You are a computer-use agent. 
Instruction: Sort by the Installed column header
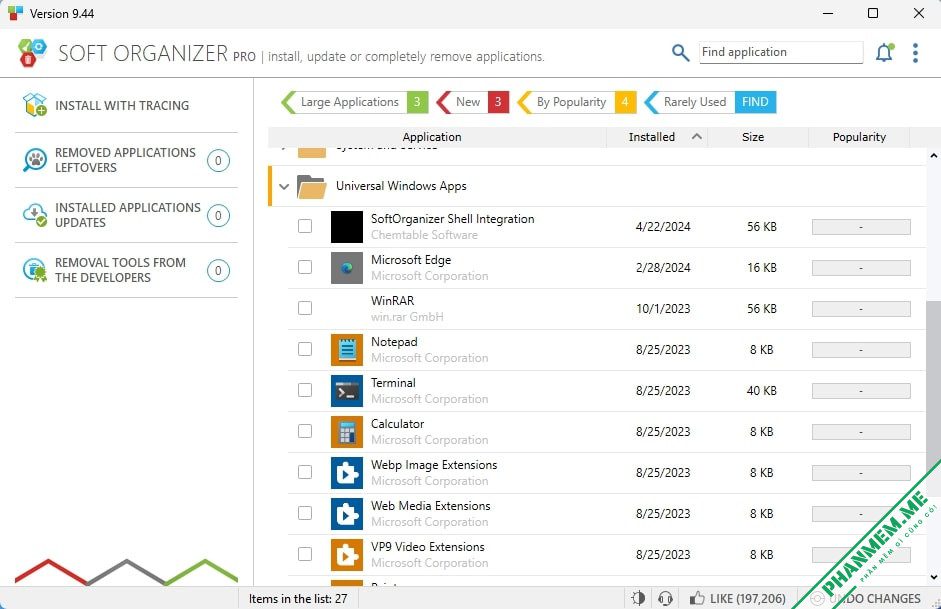pos(657,137)
